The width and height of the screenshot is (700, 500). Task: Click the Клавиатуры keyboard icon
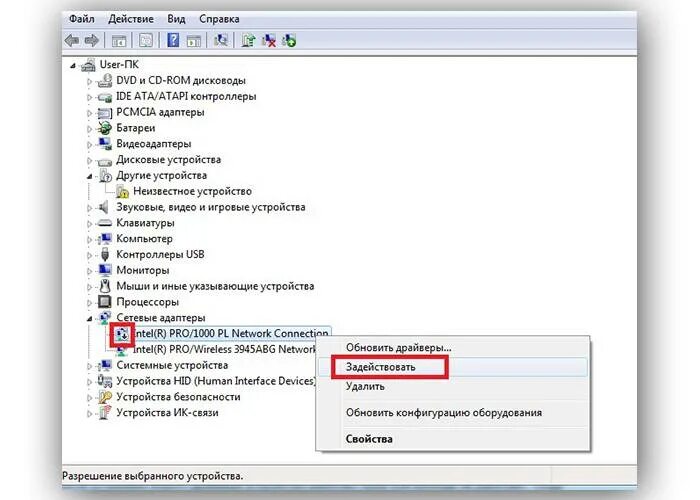click(x=105, y=223)
